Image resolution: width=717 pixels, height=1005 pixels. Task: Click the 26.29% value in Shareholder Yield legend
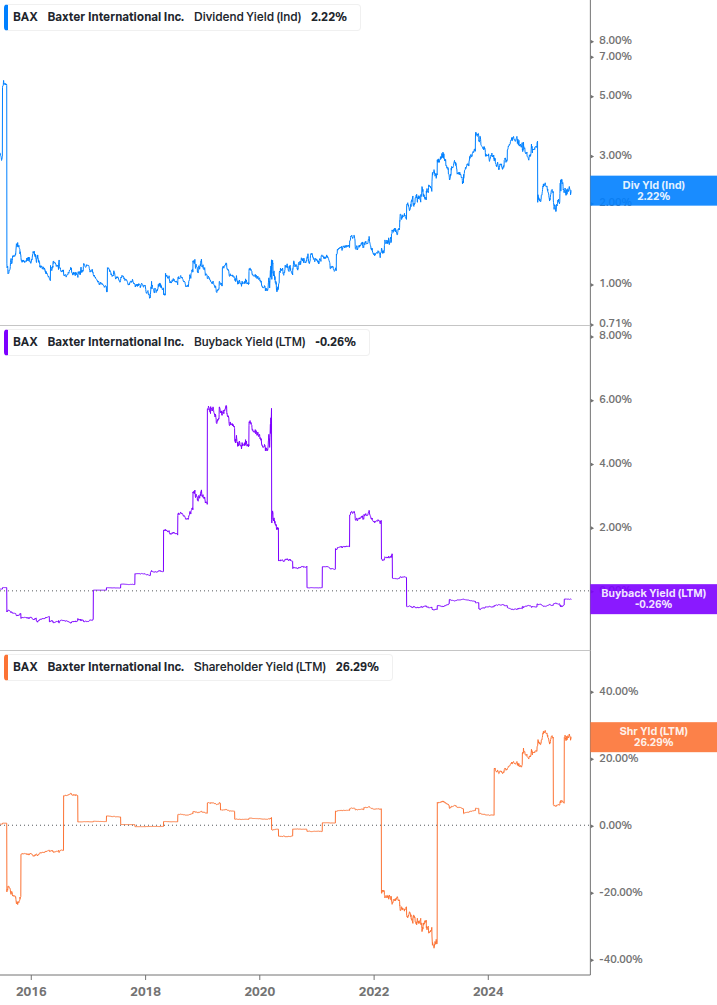click(x=357, y=667)
